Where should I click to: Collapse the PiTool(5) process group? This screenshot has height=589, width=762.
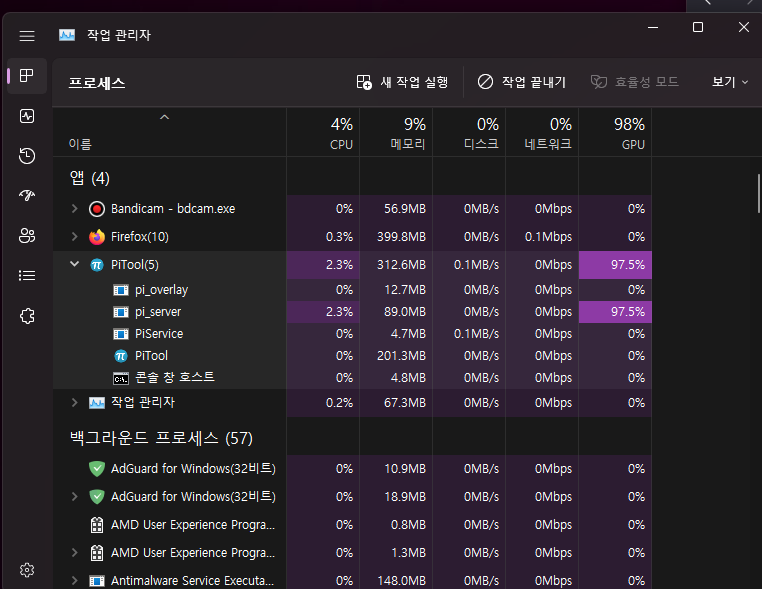click(x=74, y=265)
